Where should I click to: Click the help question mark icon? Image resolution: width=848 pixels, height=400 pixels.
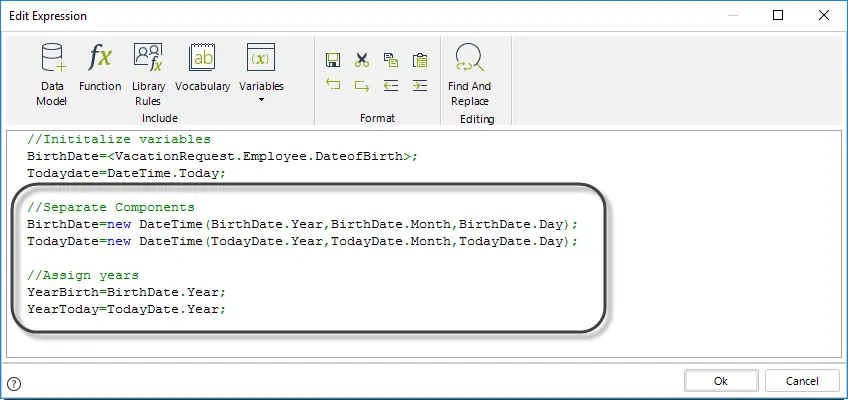tap(15, 384)
